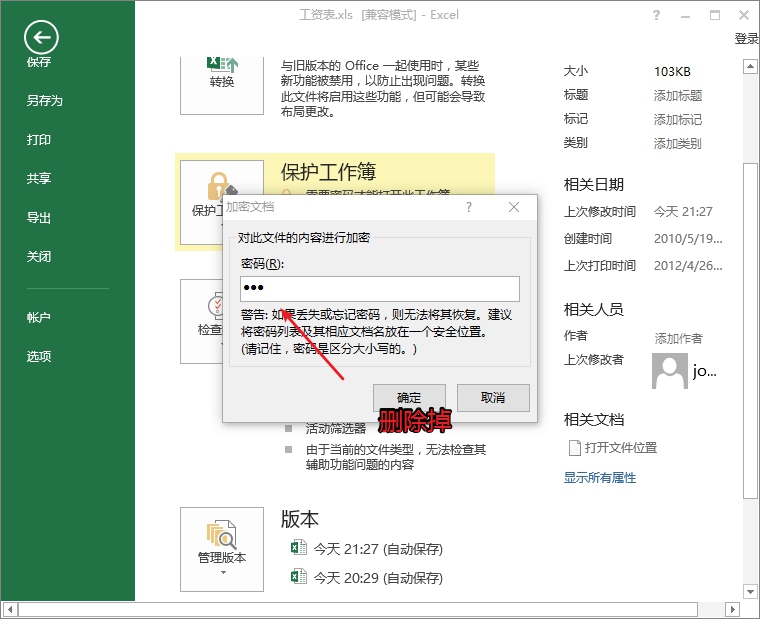Click the 保护工作簿 heading text

click(329, 172)
